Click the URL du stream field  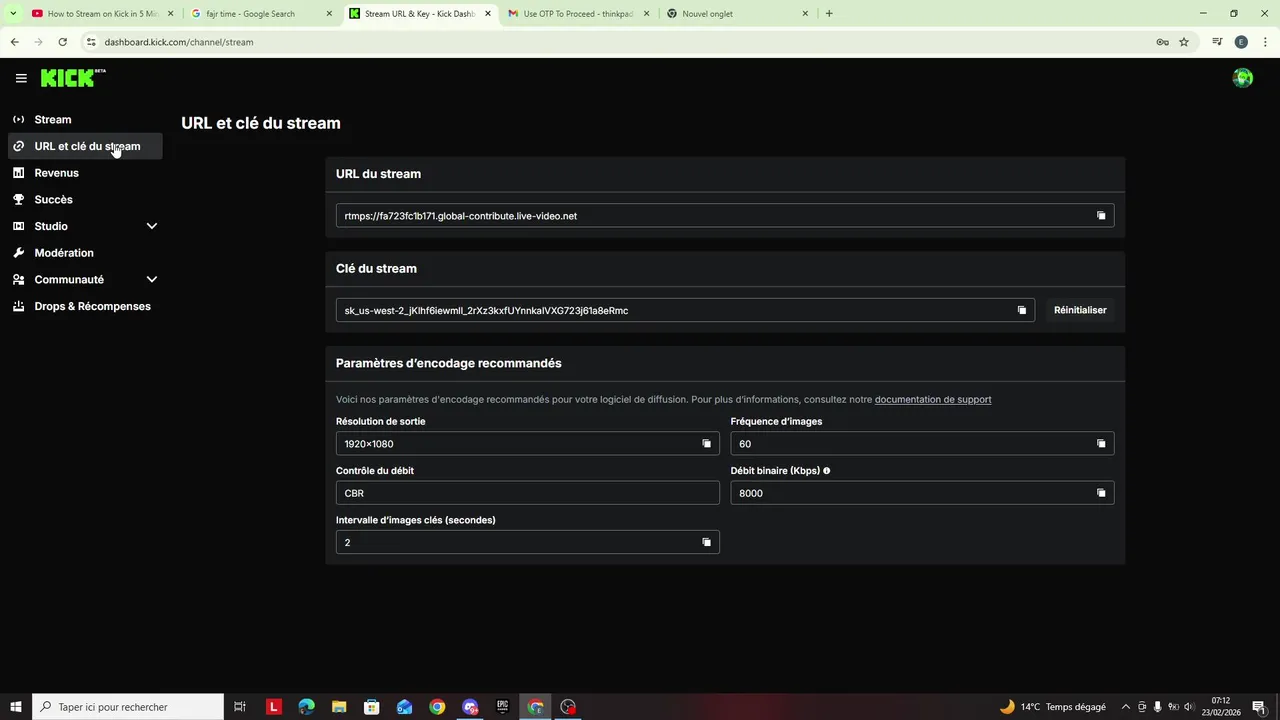click(x=725, y=216)
